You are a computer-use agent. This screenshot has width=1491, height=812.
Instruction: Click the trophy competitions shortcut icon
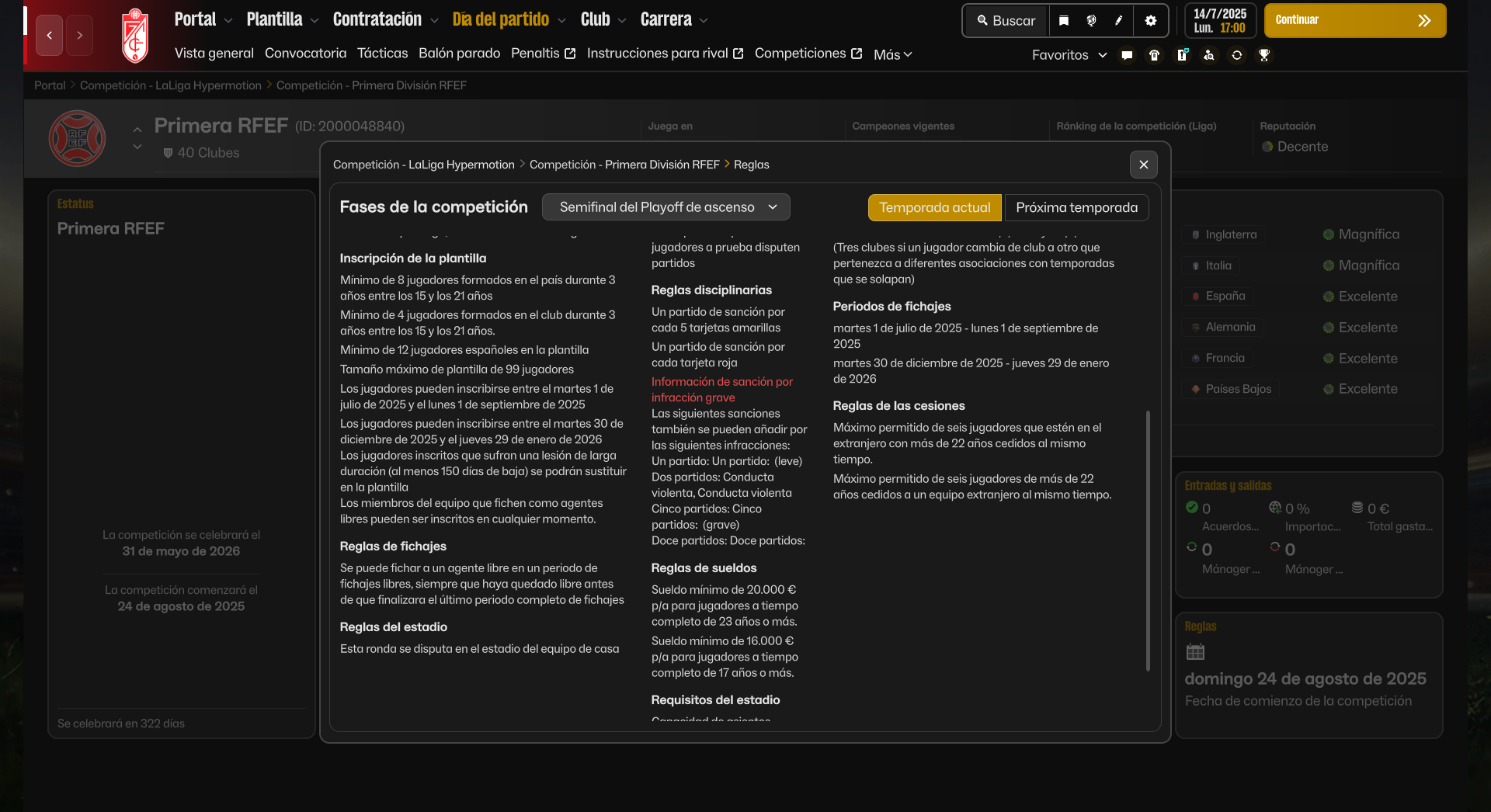pos(1264,55)
